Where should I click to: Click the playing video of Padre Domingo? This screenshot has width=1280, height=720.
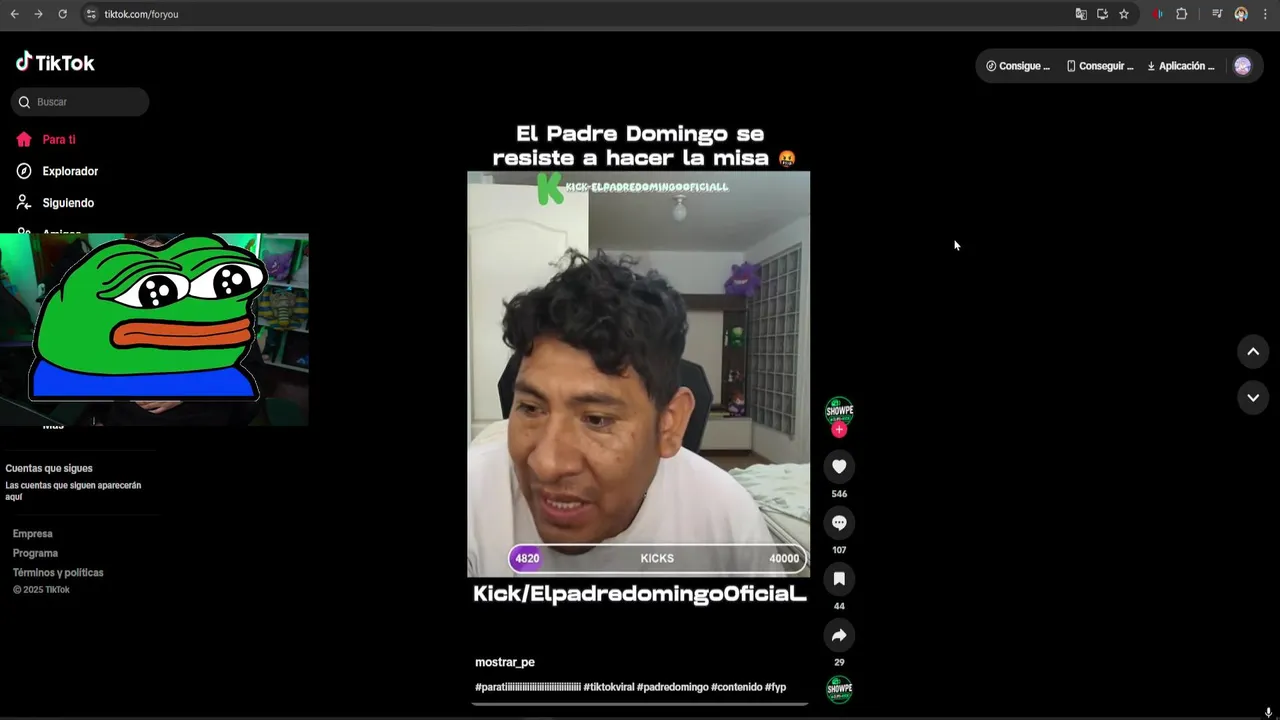(x=639, y=375)
